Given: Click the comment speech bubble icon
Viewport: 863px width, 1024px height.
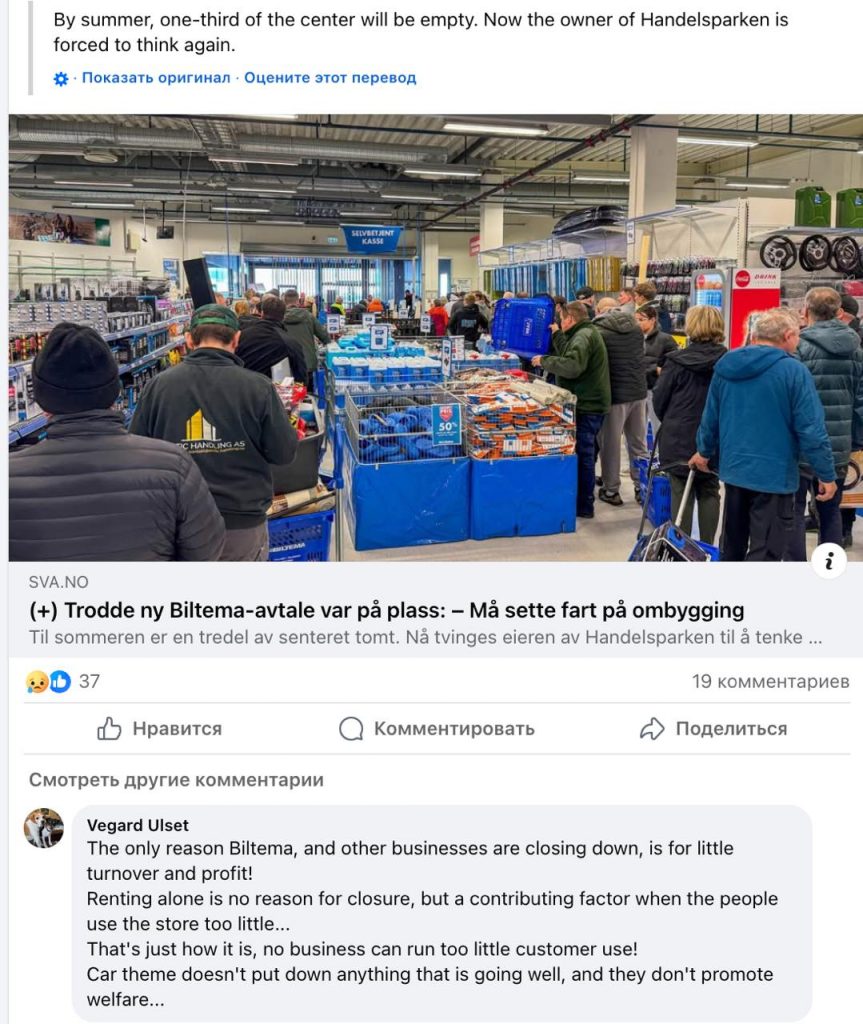Looking at the screenshot, I should coord(351,729).
